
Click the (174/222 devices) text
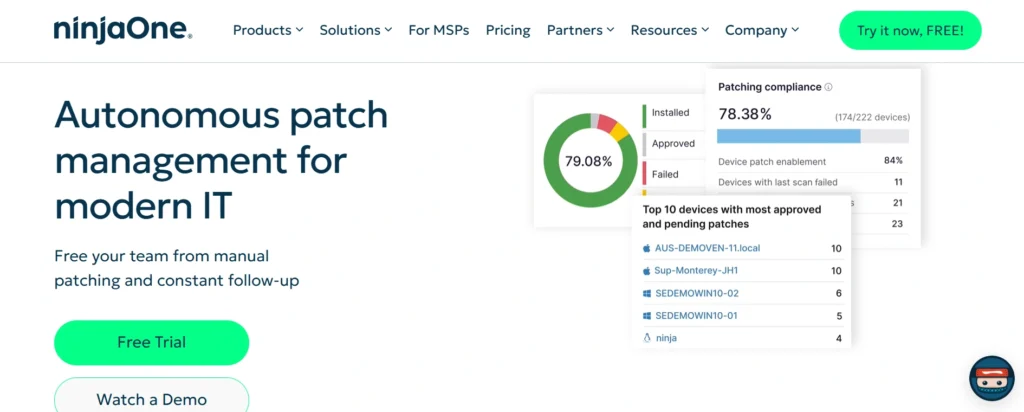(x=872, y=118)
